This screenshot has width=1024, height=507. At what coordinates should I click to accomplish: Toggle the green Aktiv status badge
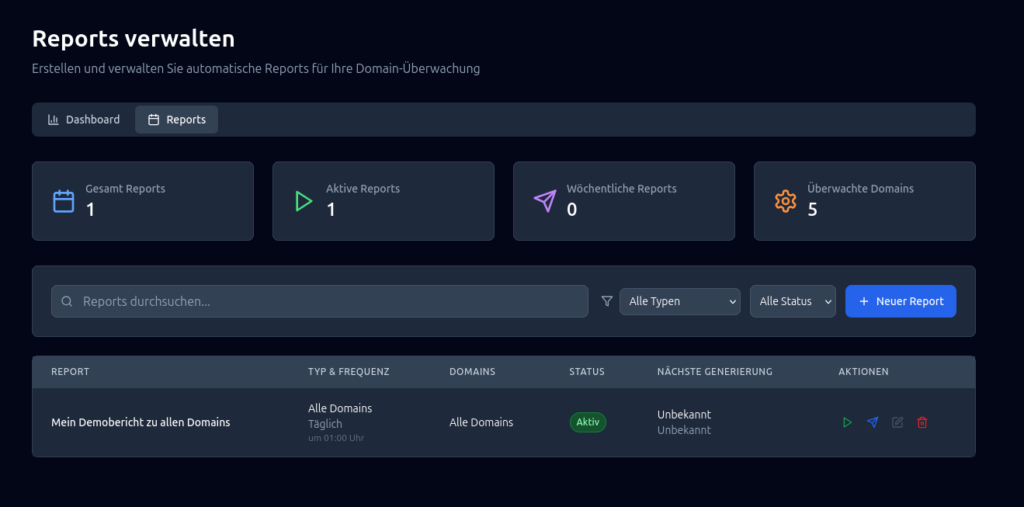tap(587, 422)
